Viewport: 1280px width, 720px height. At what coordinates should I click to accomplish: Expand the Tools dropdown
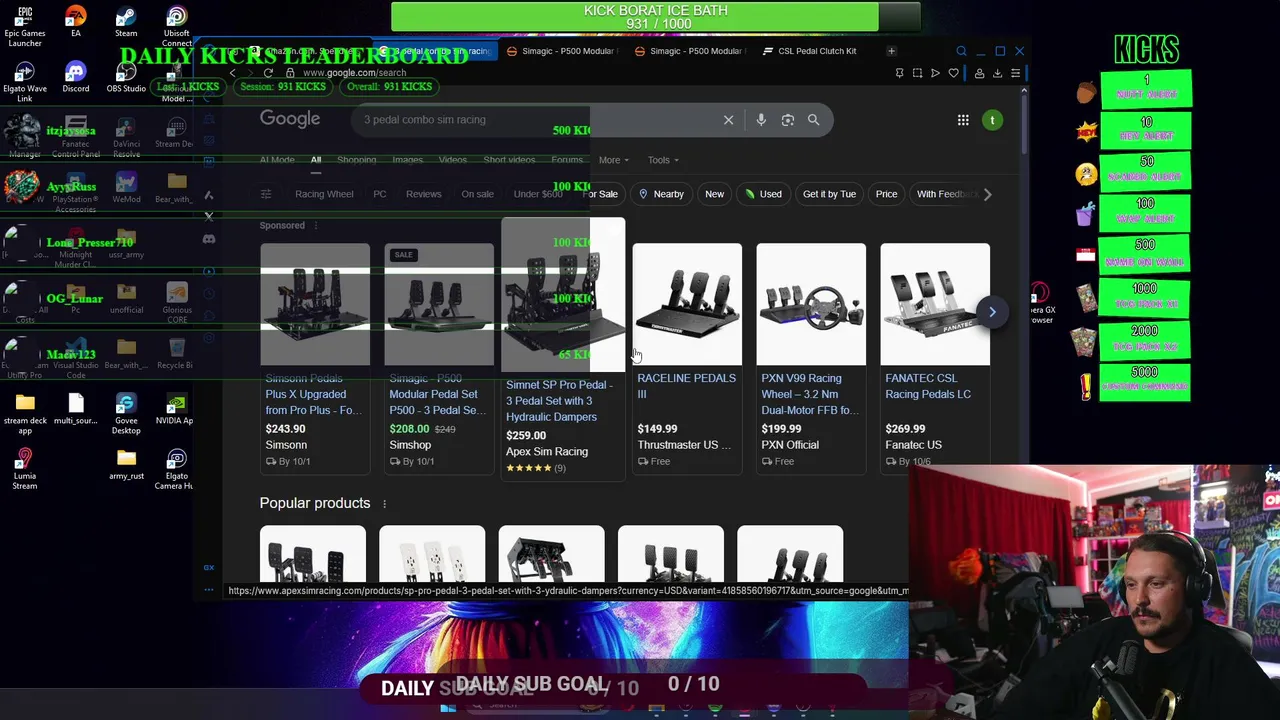click(662, 160)
